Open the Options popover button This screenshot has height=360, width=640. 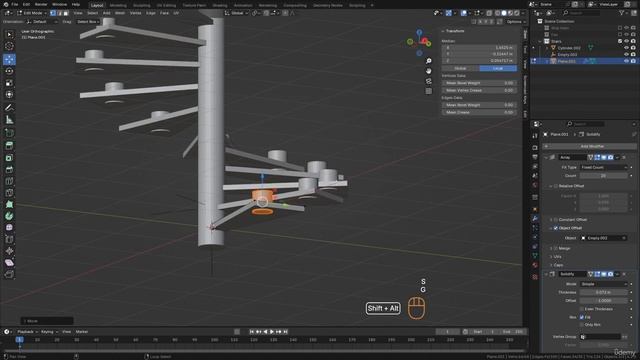(x=515, y=22)
